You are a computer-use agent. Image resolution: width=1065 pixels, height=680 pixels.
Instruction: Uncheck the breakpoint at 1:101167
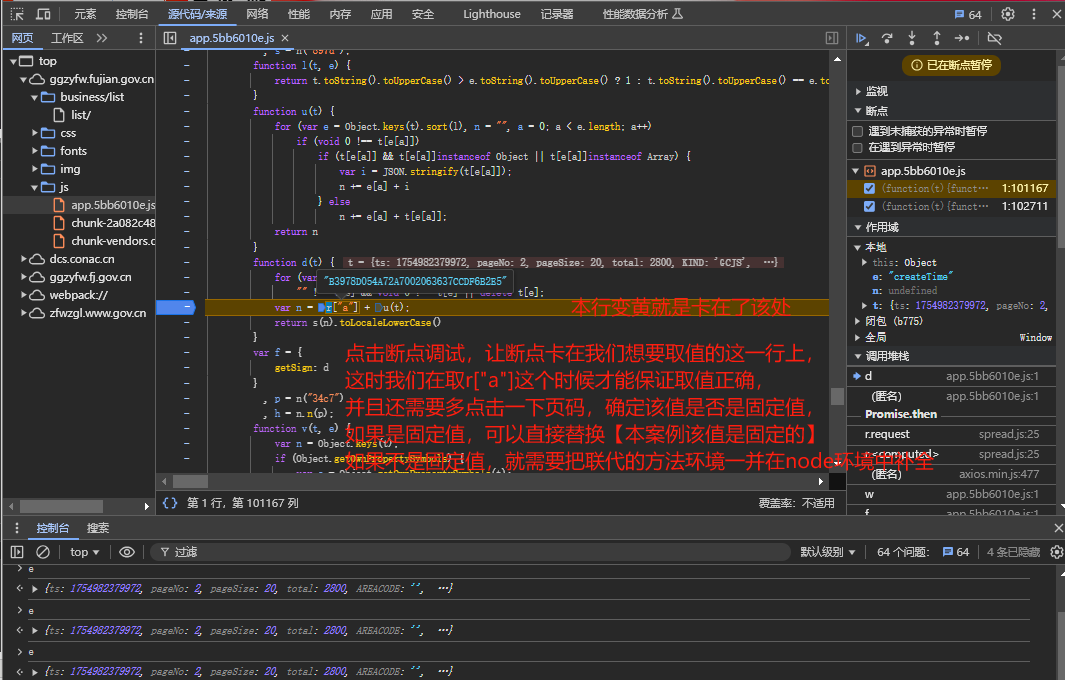[869, 188]
